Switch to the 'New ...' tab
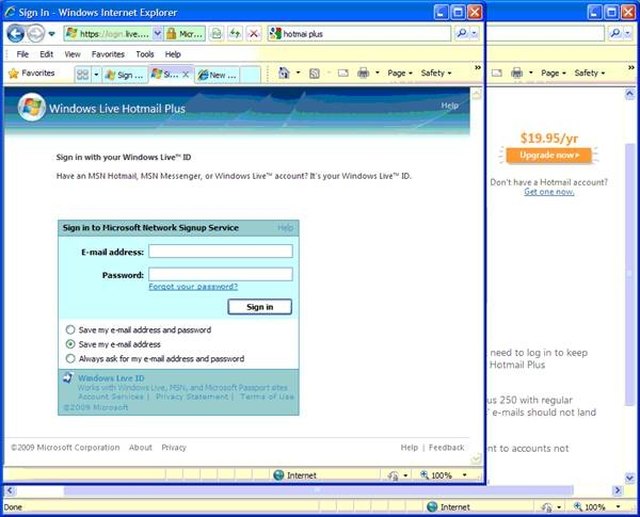 pyautogui.click(x=217, y=75)
